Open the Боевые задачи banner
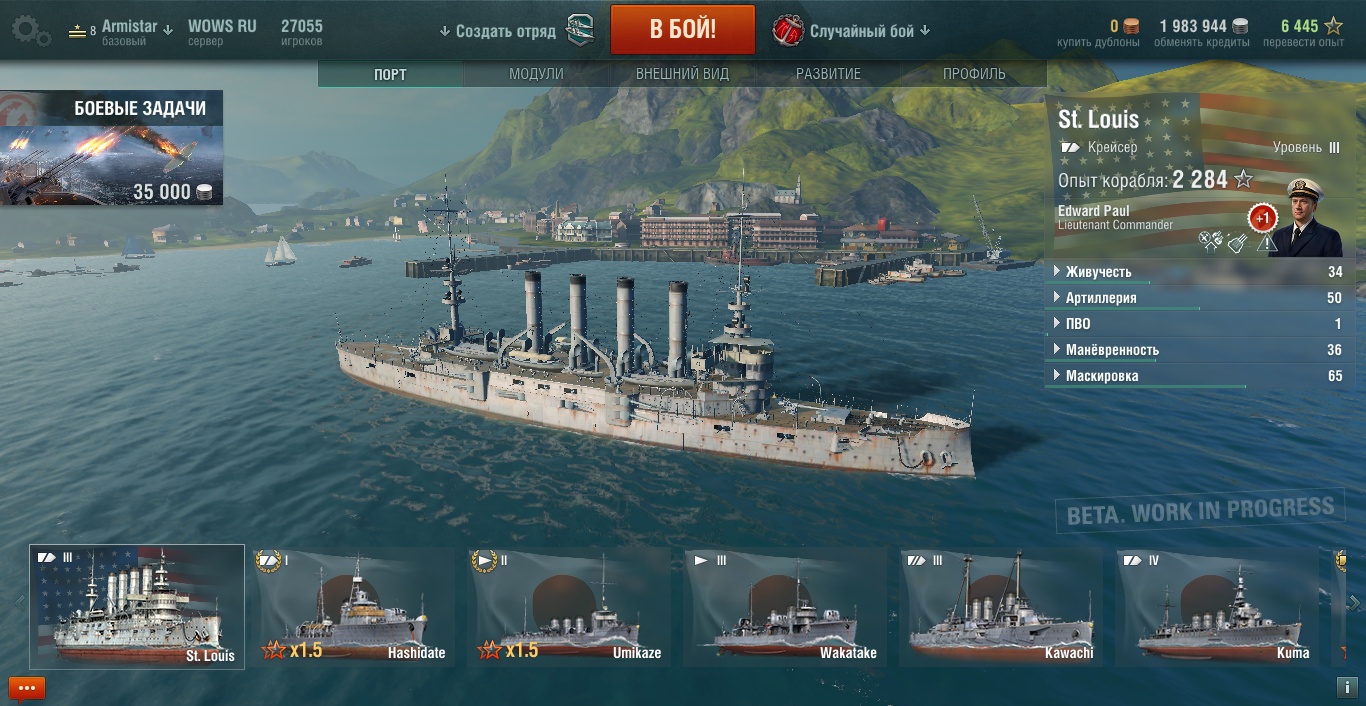This screenshot has width=1366, height=706. (x=111, y=148)
